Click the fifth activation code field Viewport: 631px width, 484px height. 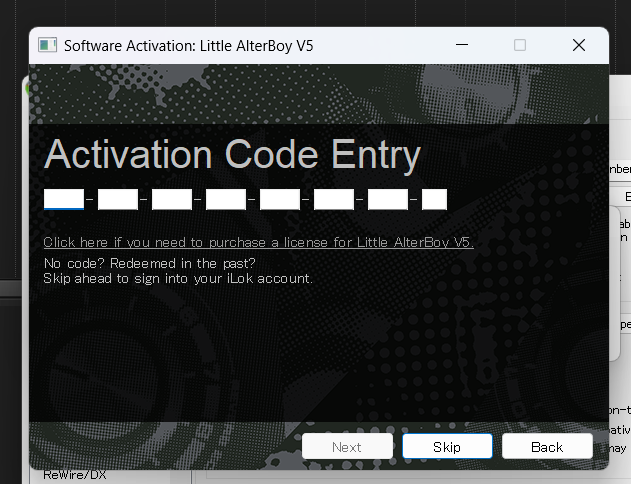(280, 200)
